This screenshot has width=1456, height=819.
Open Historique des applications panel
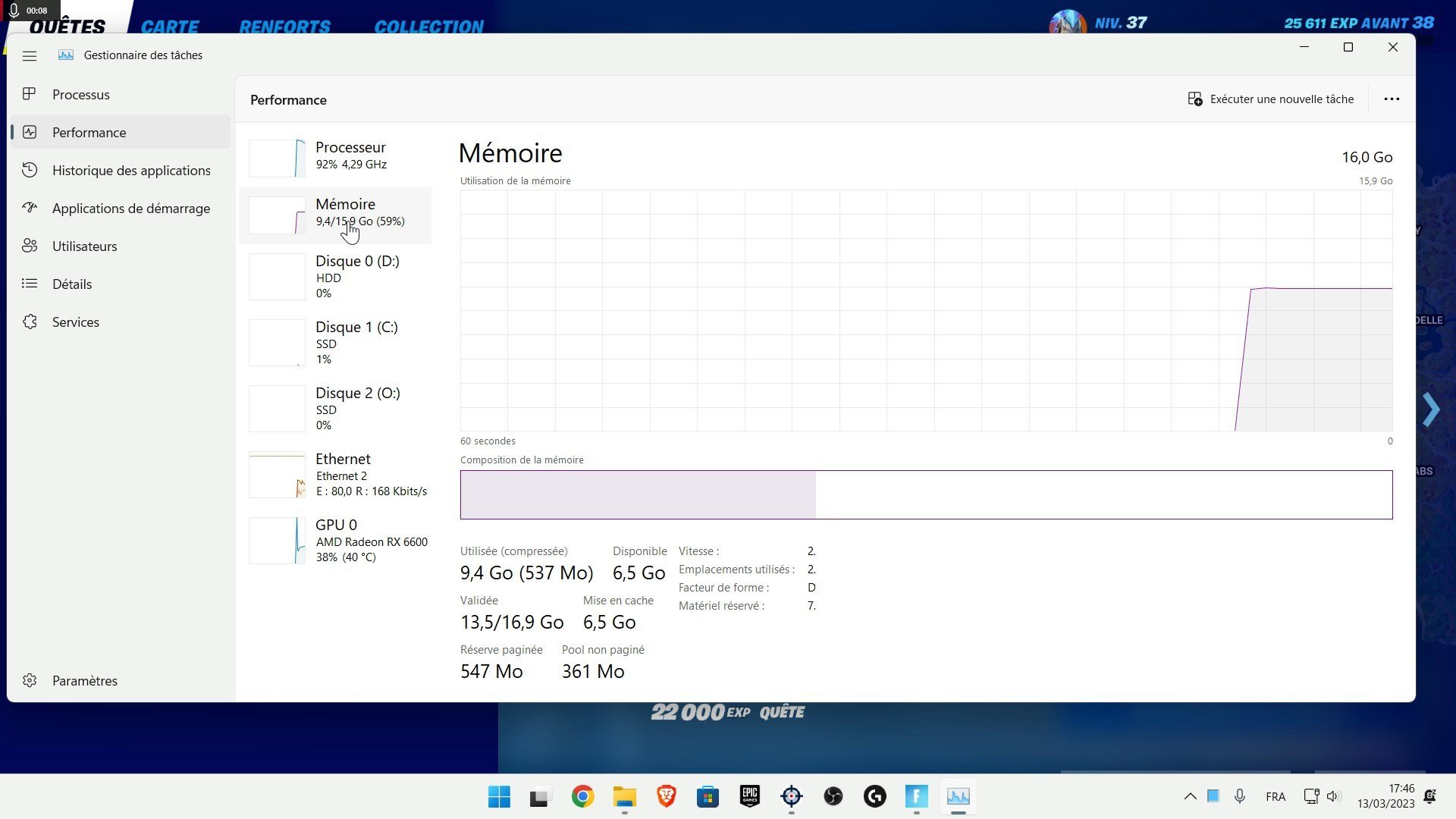[131, 169]
